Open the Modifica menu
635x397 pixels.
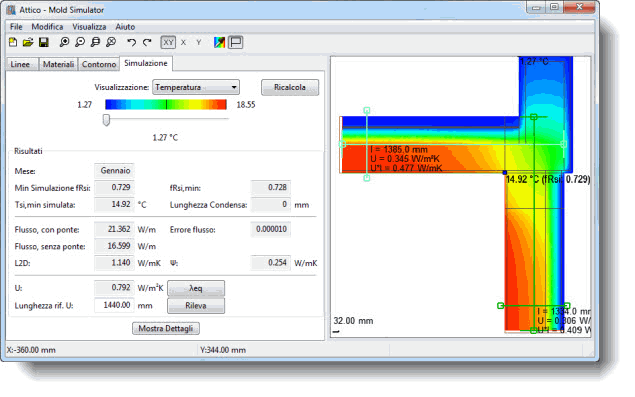[47, 27]
